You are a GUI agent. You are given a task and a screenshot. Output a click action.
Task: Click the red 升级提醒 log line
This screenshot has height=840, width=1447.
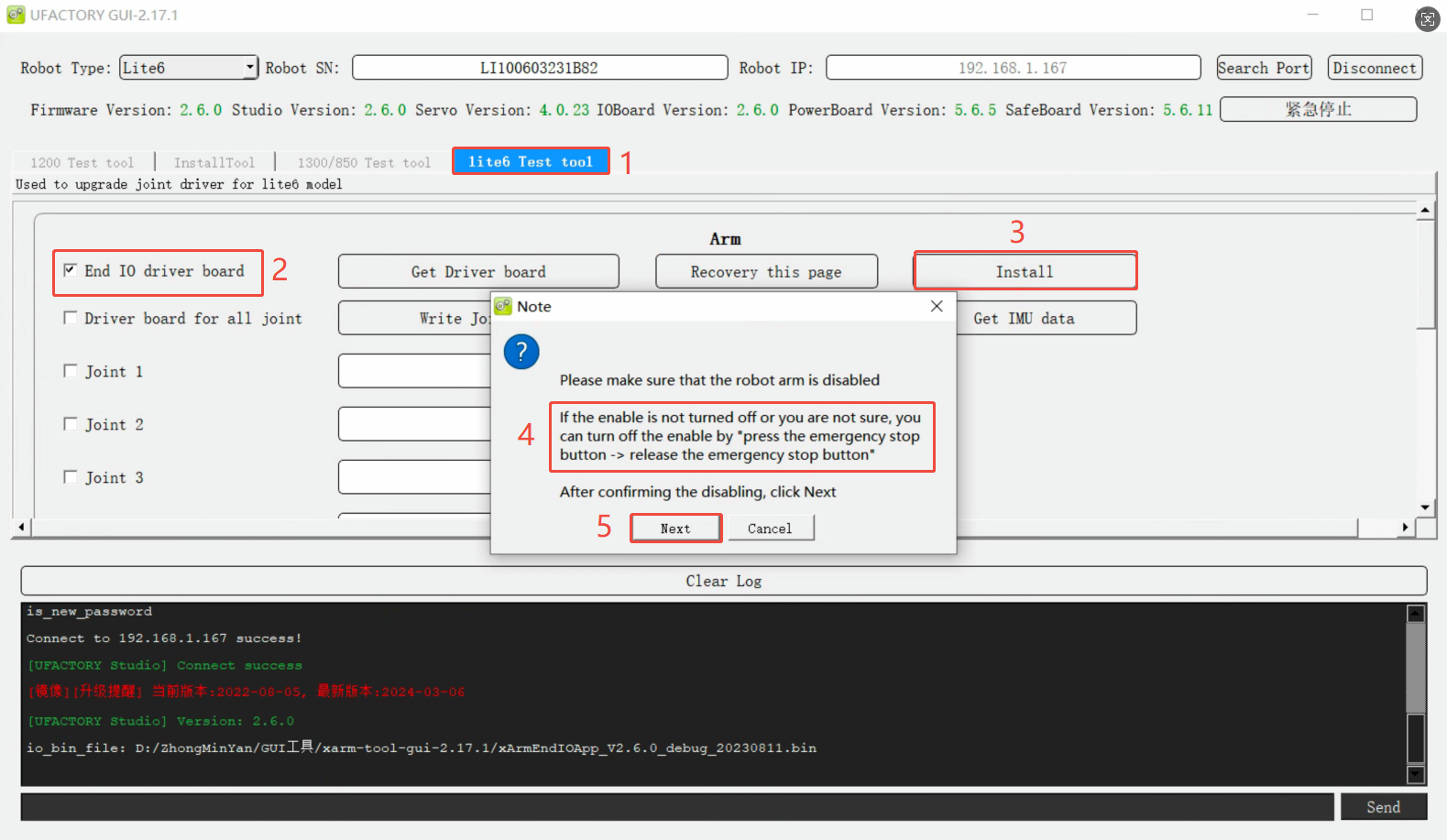pos(247,692)
